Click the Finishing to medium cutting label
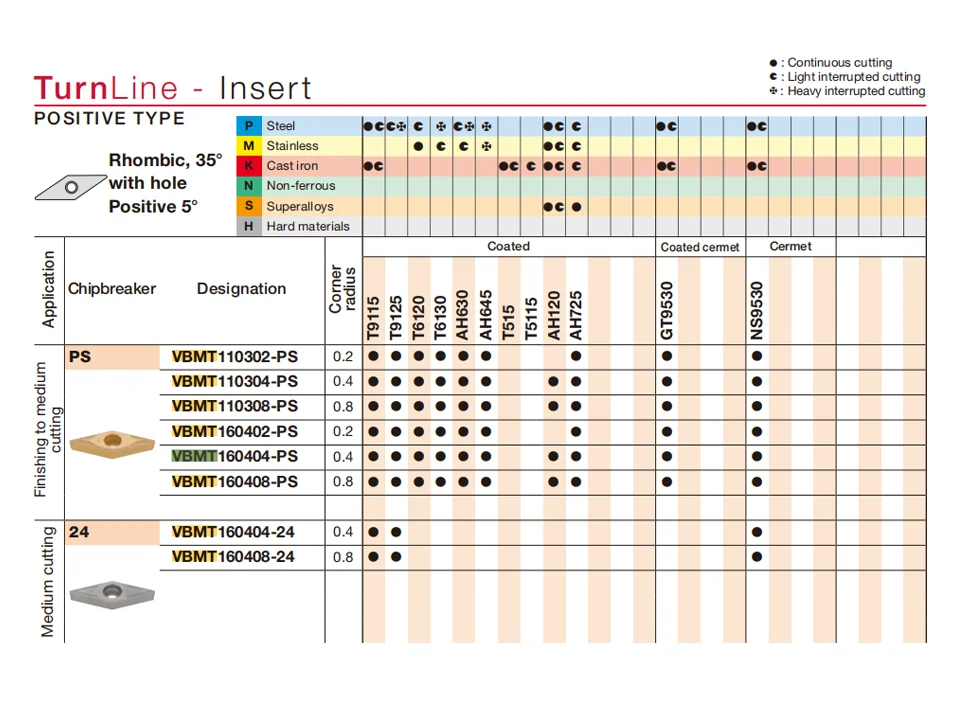Image resolution: width=954 pixels, height=704 pixels. (x=47, y=430)
